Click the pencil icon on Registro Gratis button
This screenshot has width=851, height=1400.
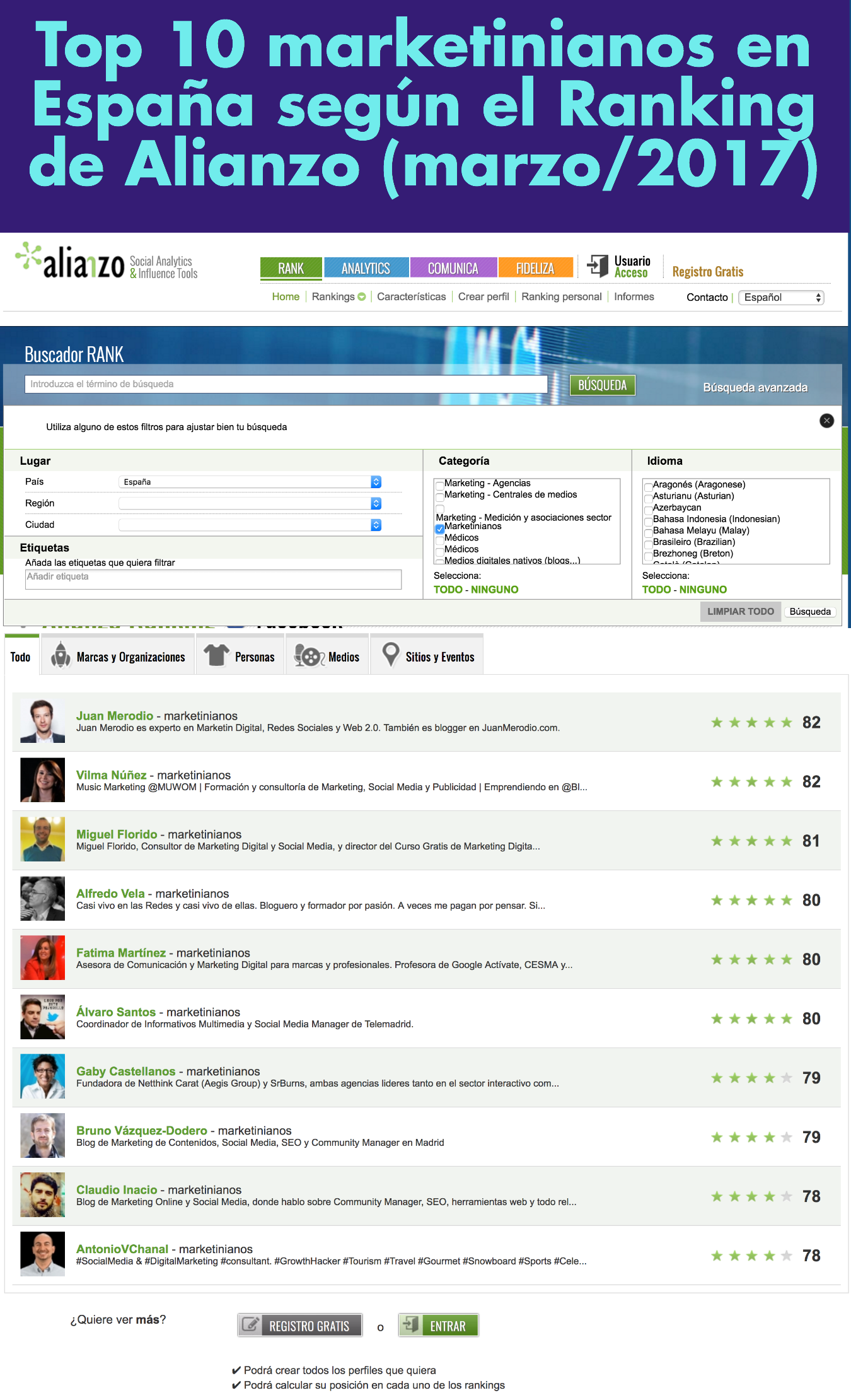pyautogui.click(x=250, y=1324)
